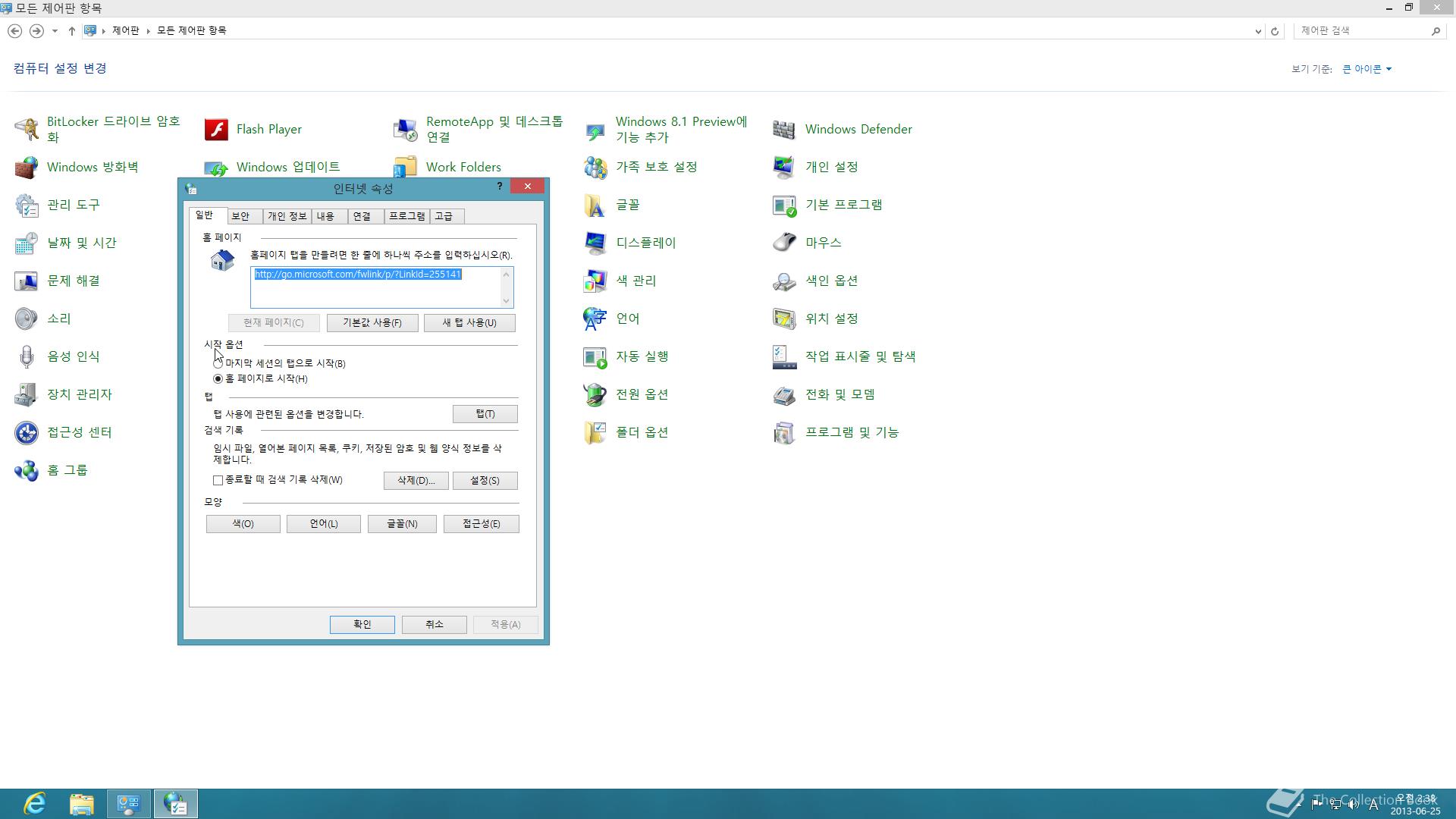Open 탭(T) settings button

point(485,414)
